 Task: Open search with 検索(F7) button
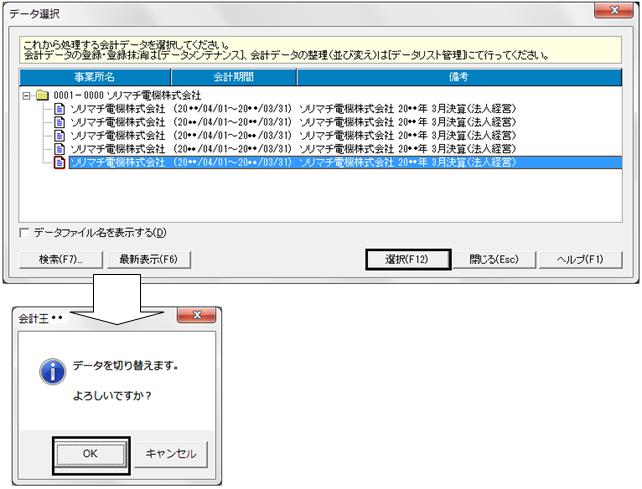click(61, 259)
